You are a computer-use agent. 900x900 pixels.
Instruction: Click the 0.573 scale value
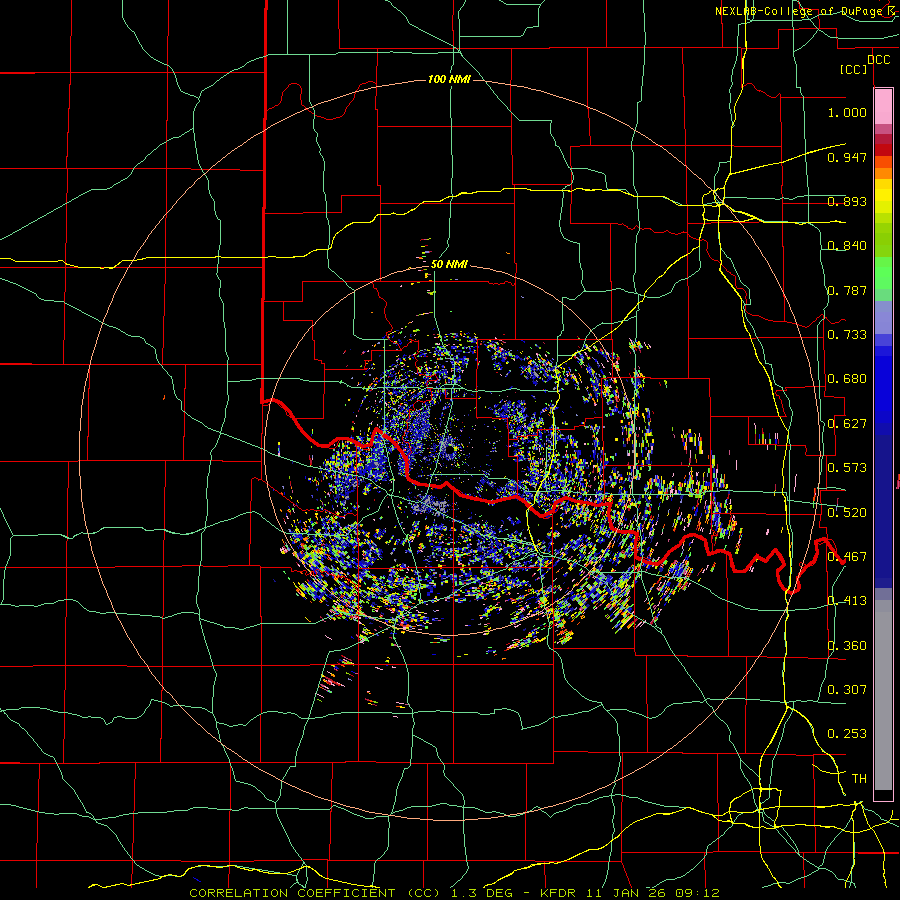[x=847, y=468]
